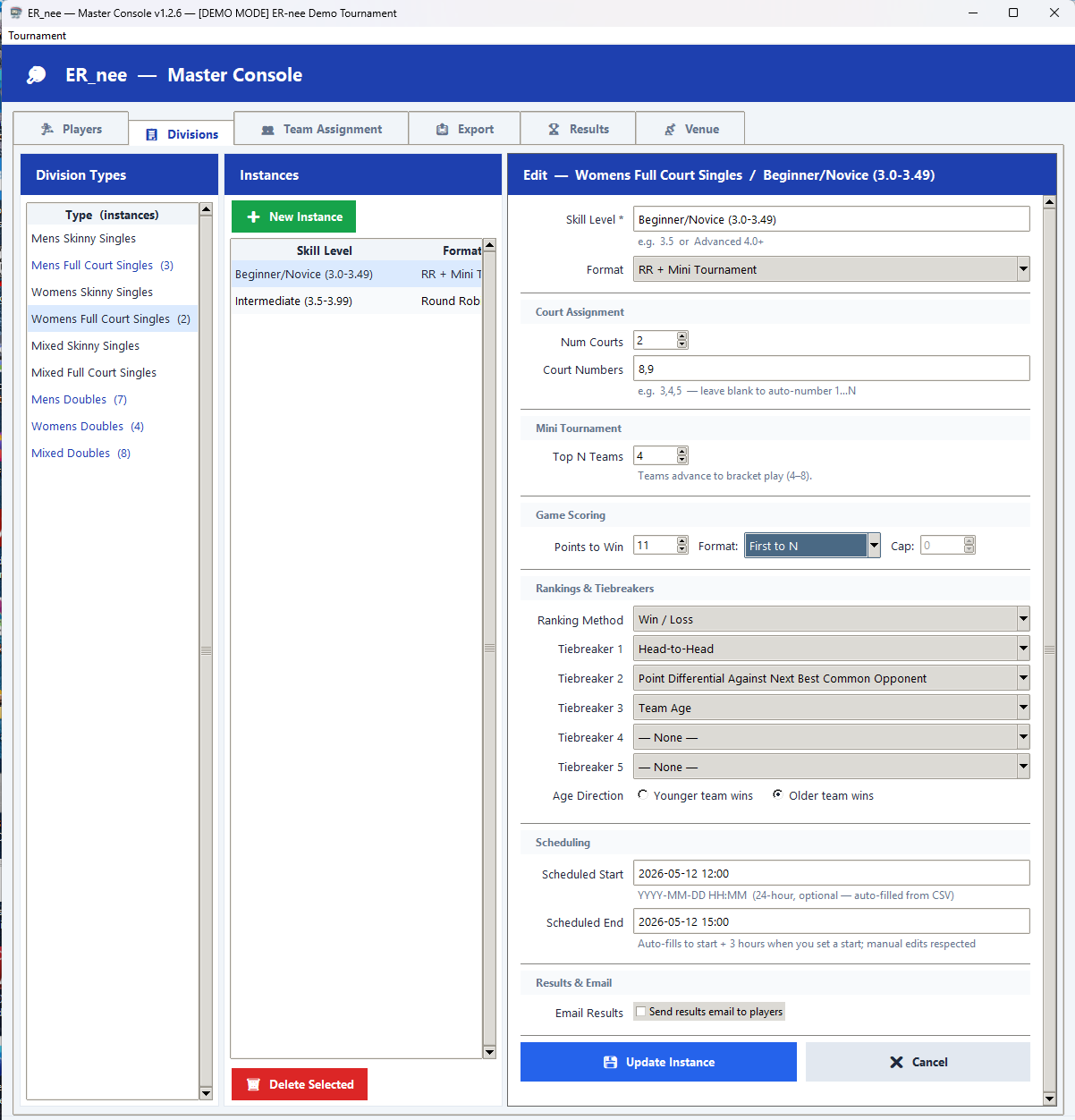Click the Players tab icon

47,129
